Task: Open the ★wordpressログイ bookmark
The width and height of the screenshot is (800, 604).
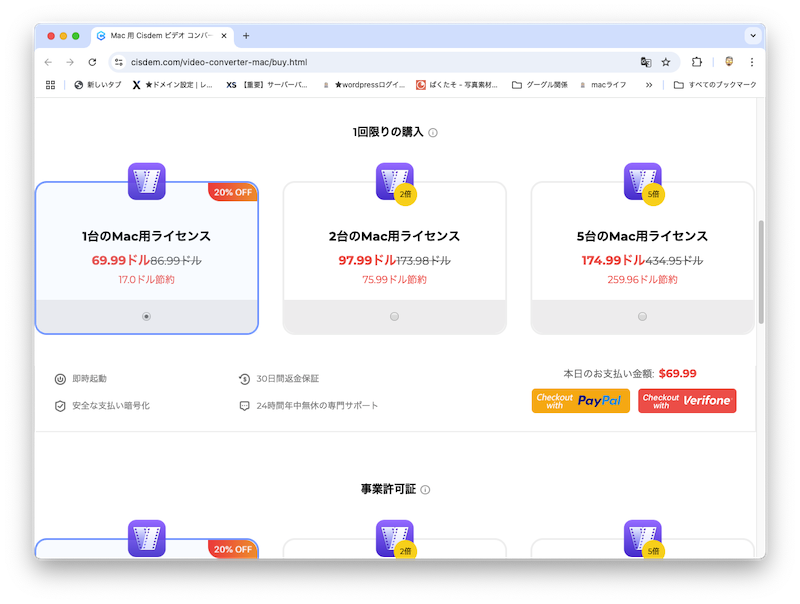Action: click(364, 85)
